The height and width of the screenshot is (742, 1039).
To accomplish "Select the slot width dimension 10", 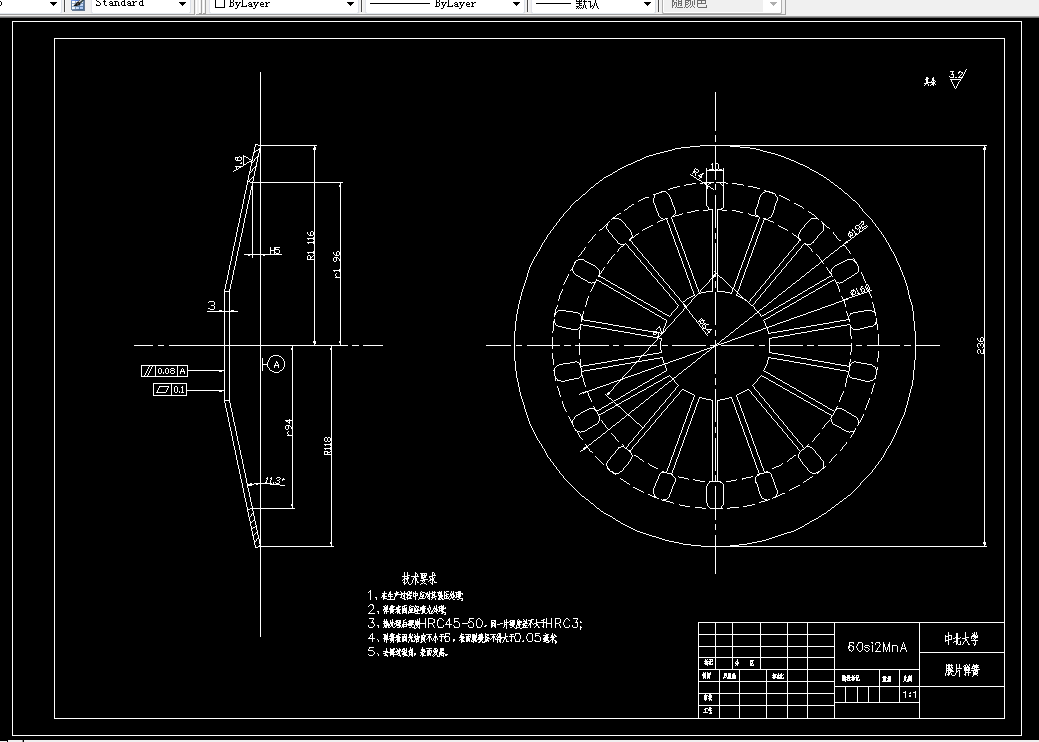I will click(714, 166).
